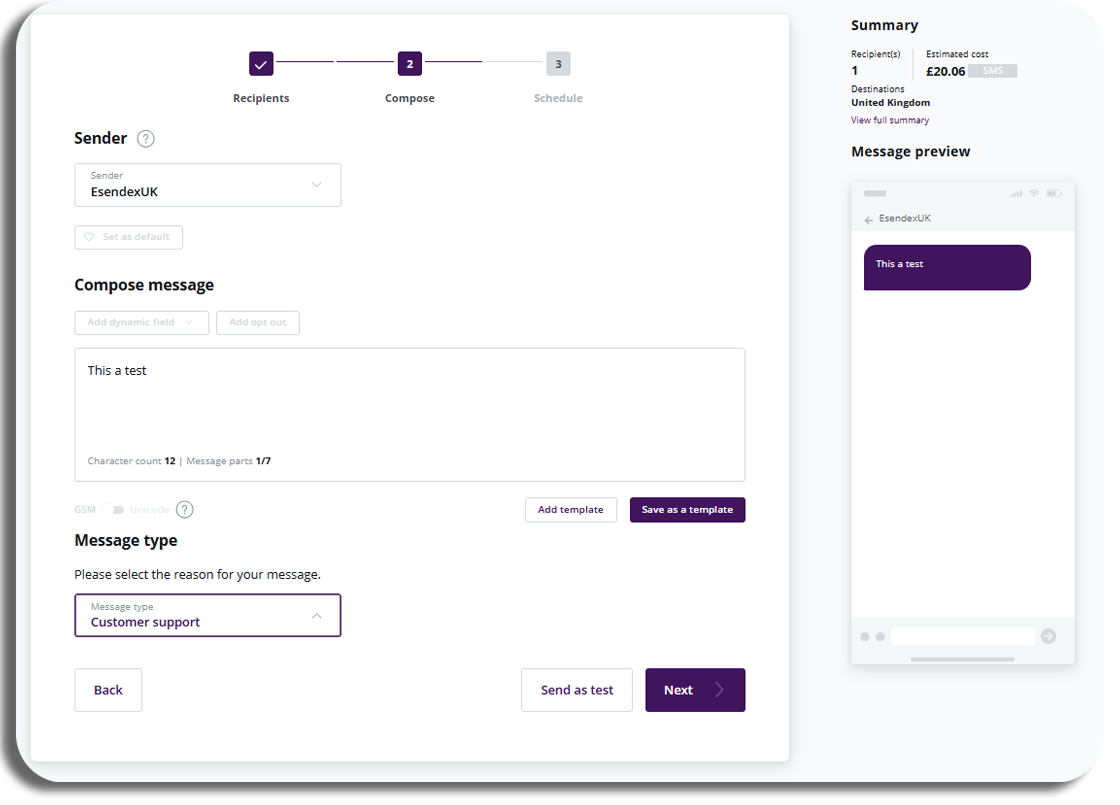Click the help icon beside the Sender heading
The image size is (1120, 805).
(x=145, y=138)
